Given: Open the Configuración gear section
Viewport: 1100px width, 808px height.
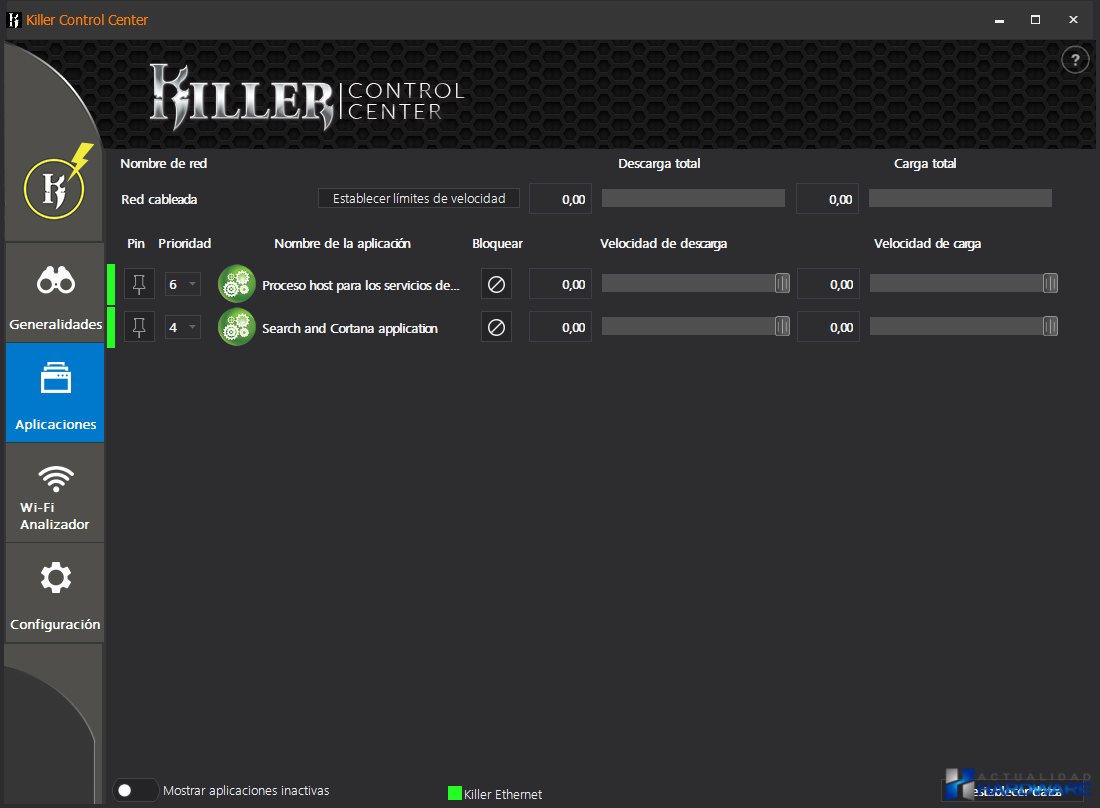Looking at the screenshot, I should (55, 593).
